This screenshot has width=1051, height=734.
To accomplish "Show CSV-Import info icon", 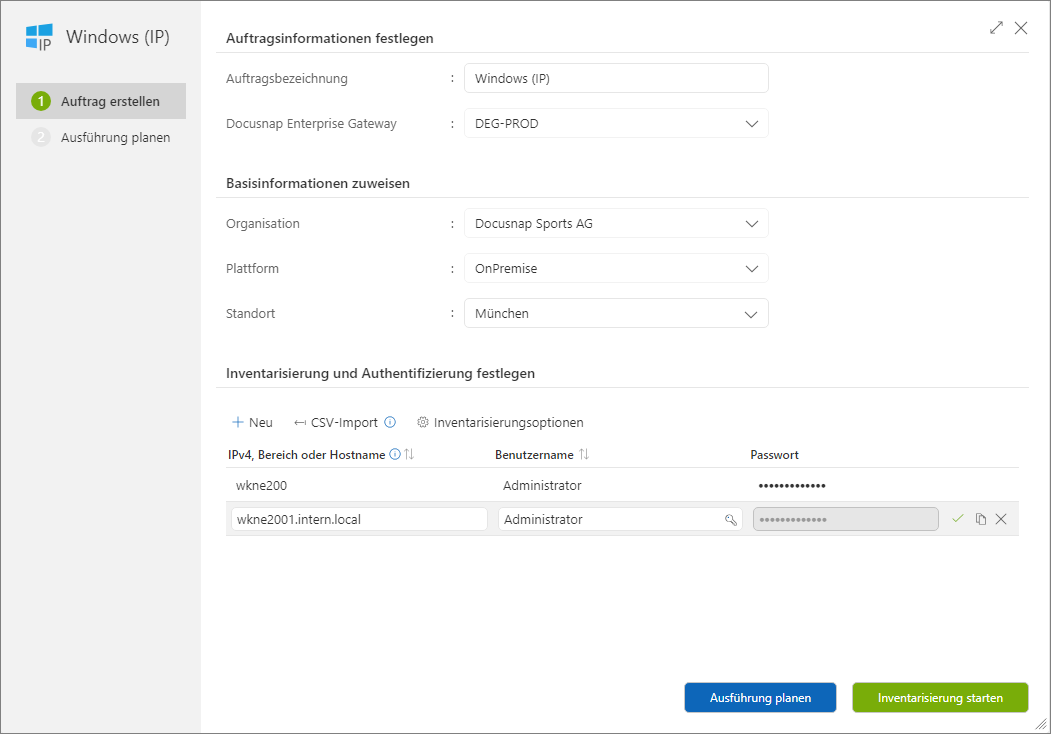I will point(390,422).
